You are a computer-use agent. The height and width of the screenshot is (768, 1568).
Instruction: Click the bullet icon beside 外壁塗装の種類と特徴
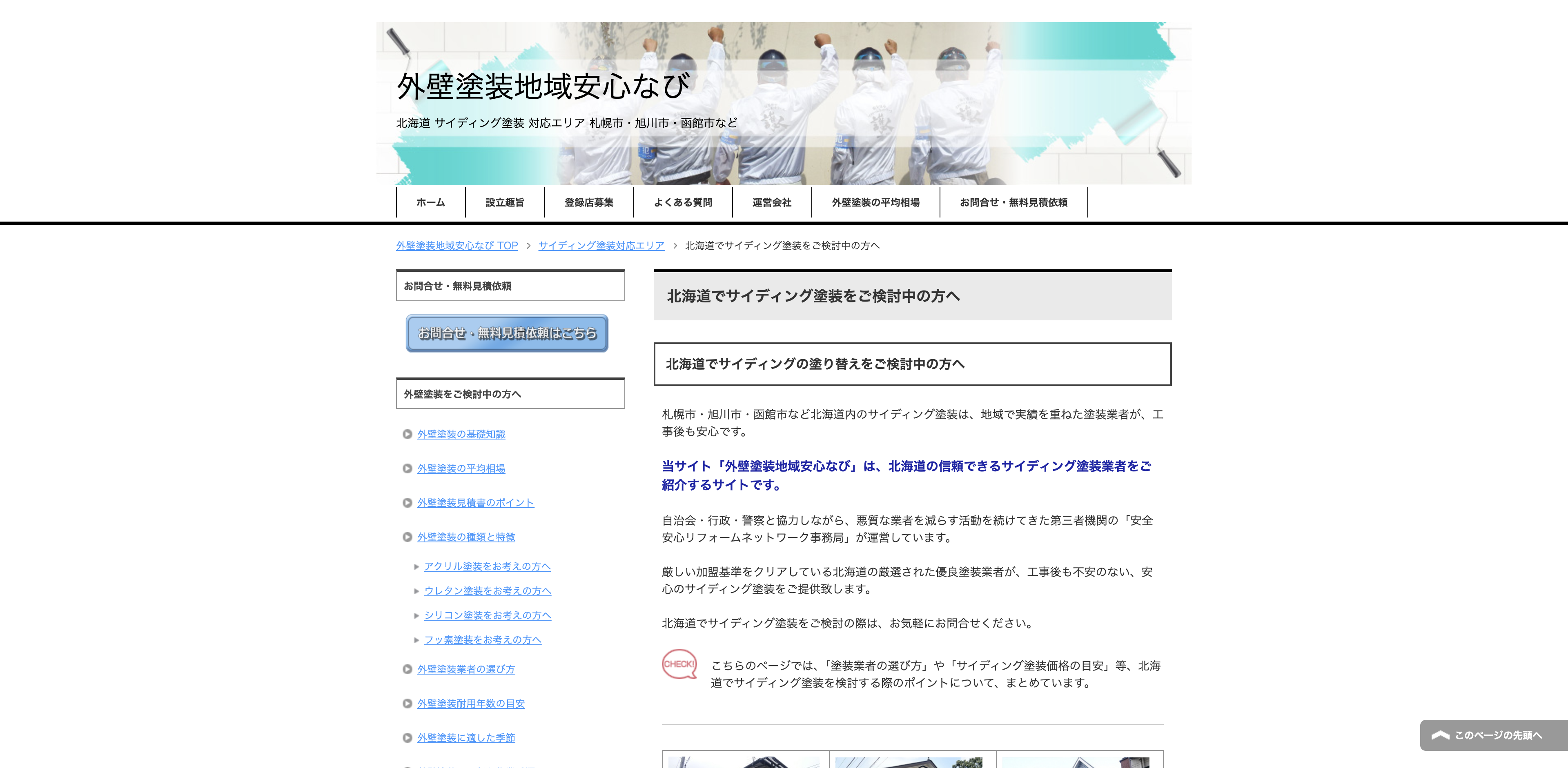(407, 537)
